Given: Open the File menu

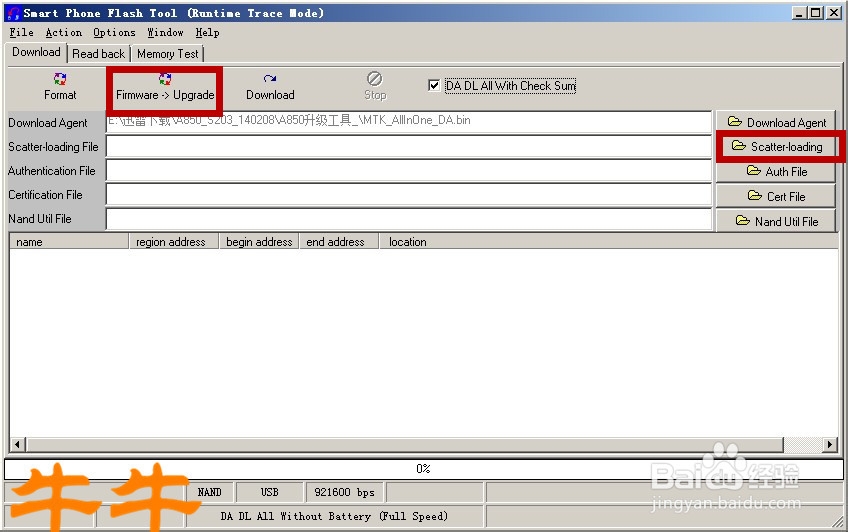Looking at the screenshot, I should (x=22, y=32).
